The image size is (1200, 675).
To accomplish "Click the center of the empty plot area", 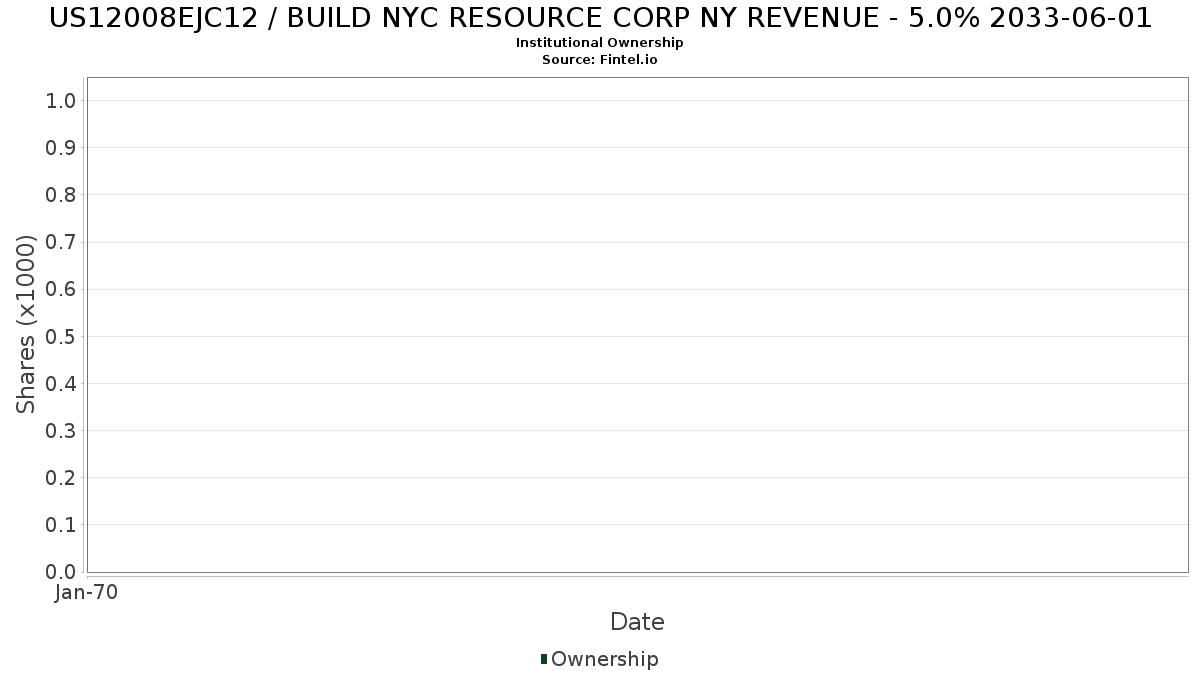I will click(637, 324).
